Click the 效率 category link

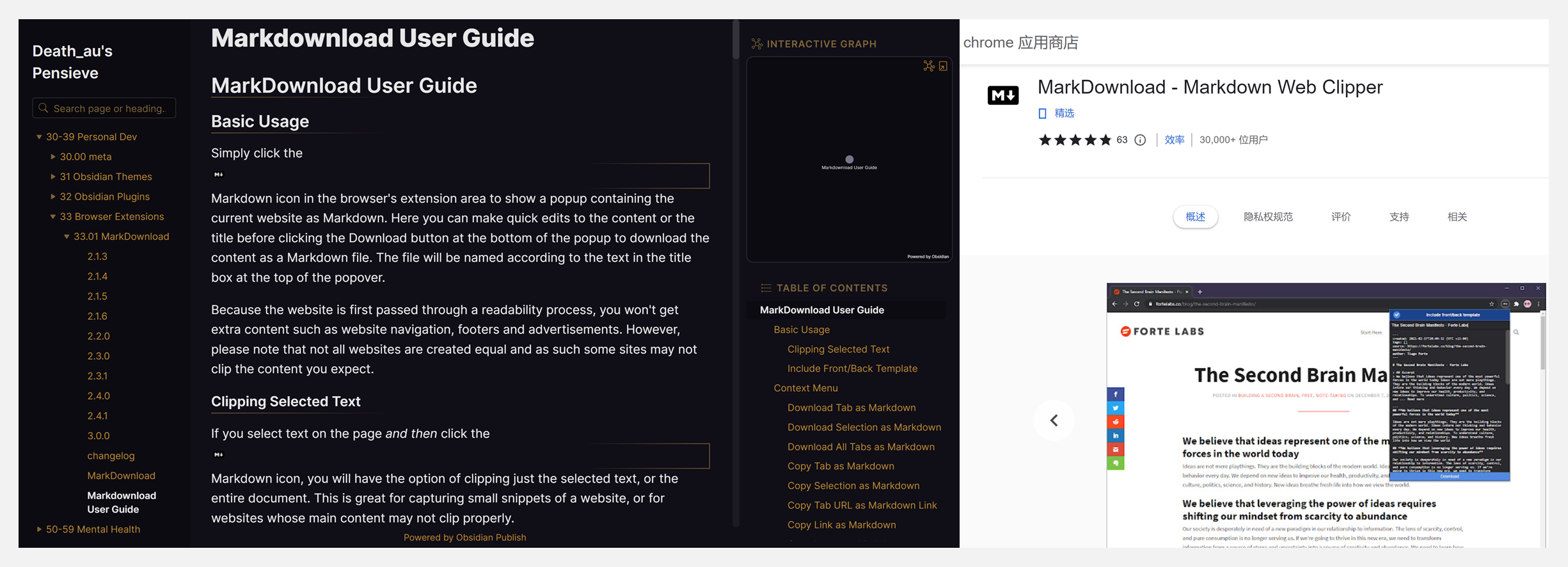point(1175,140)
